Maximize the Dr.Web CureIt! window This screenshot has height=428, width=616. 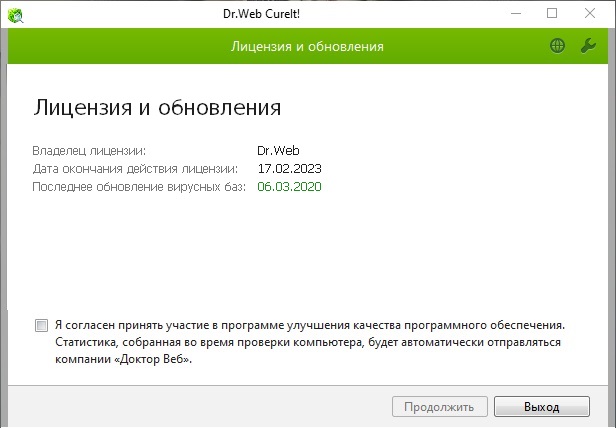[552, 14]
